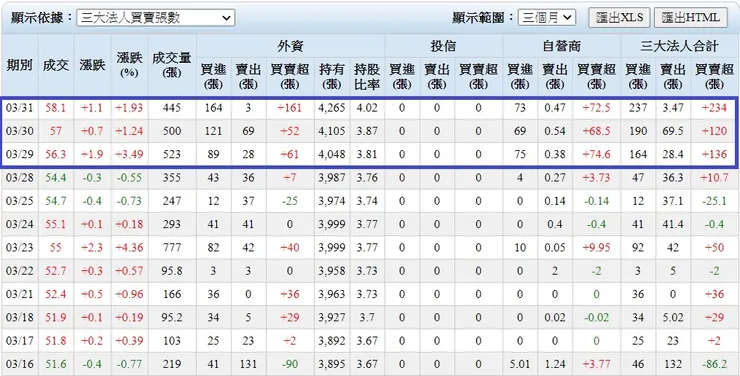Screen dimensions: 740x376
Task: Click the 外資 group header
Action: tap(290, 46)
